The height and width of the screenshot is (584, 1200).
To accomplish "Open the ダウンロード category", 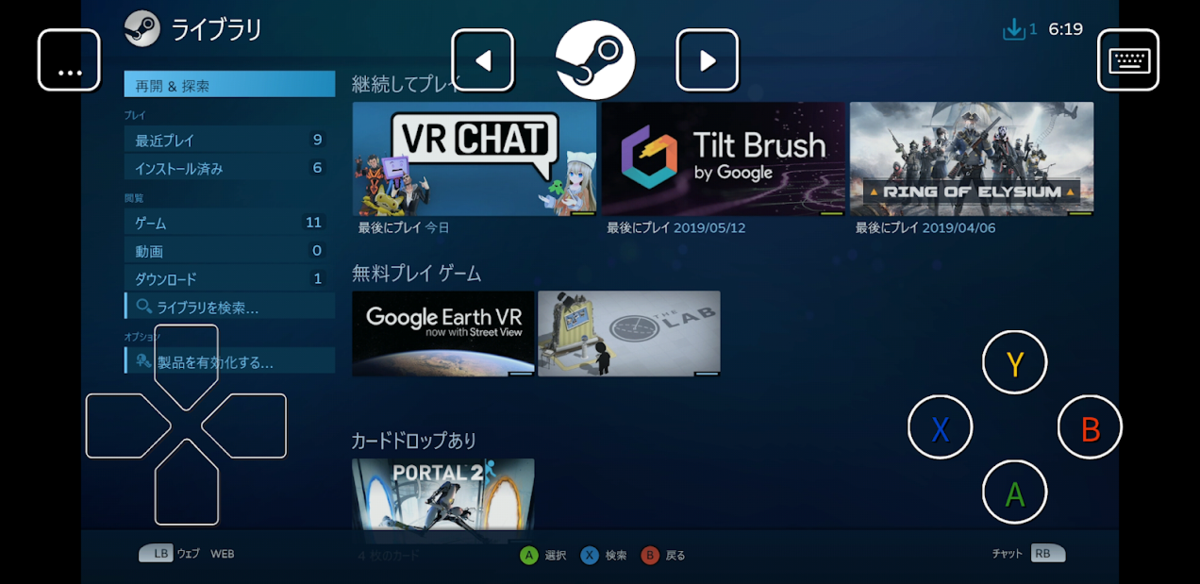I will tap(229, 279).
